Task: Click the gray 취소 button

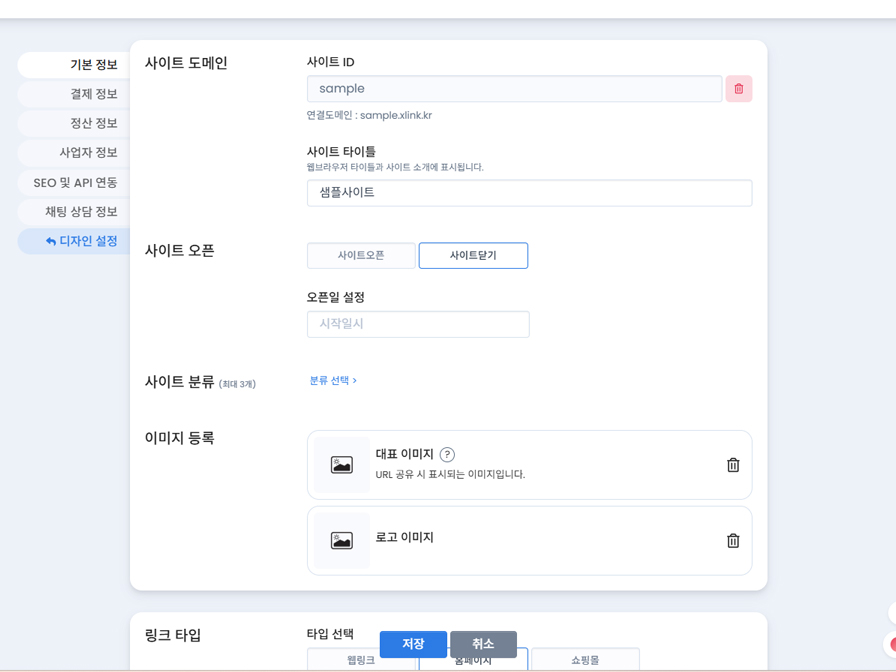Action: pos(483,644)
